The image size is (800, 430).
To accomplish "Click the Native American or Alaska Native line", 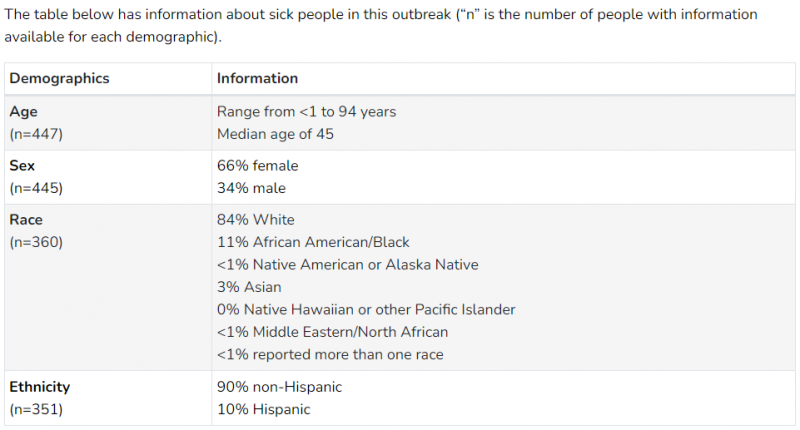I will point(347,265).
